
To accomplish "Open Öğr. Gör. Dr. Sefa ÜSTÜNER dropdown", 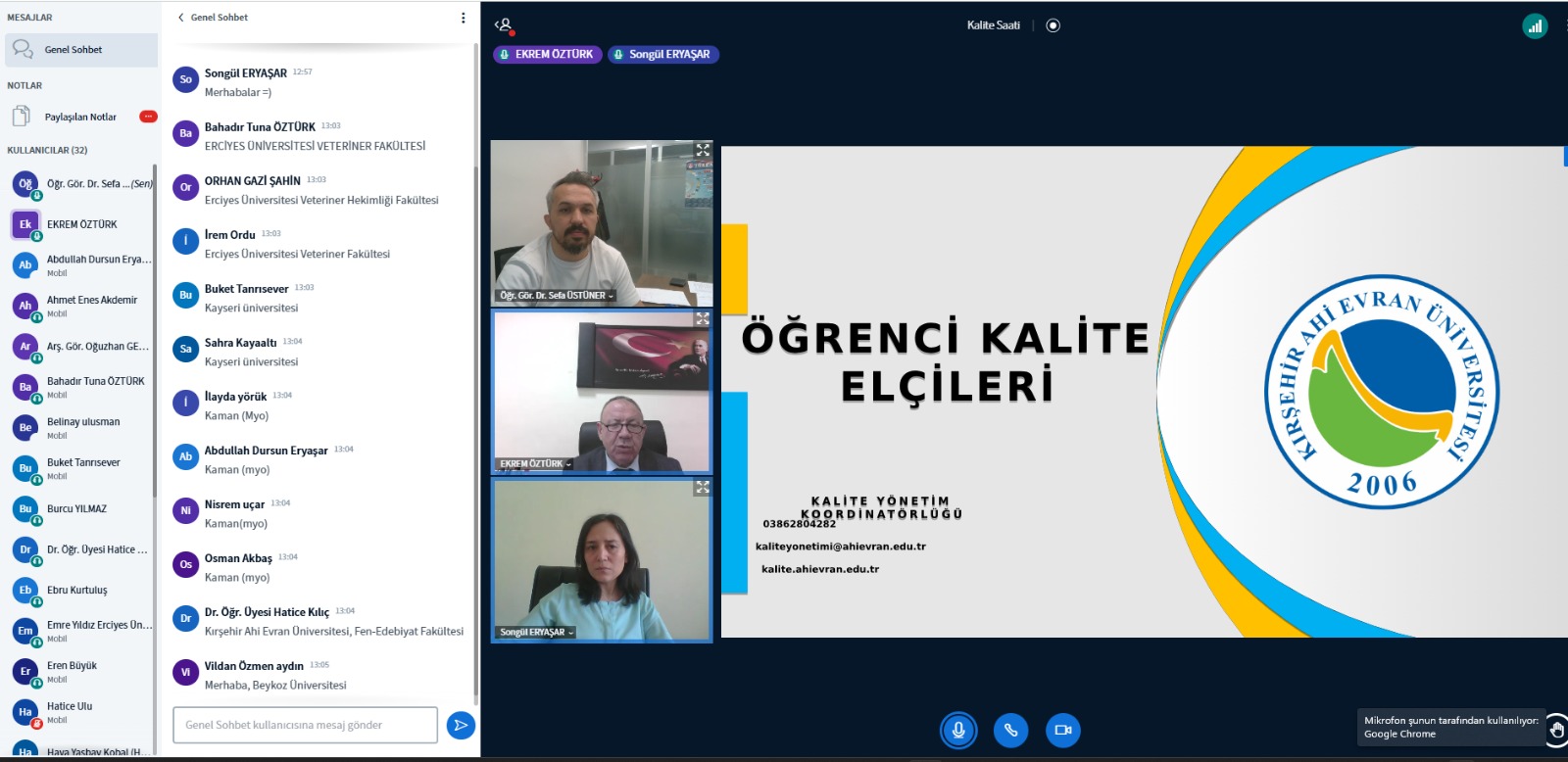I will 557,295.
